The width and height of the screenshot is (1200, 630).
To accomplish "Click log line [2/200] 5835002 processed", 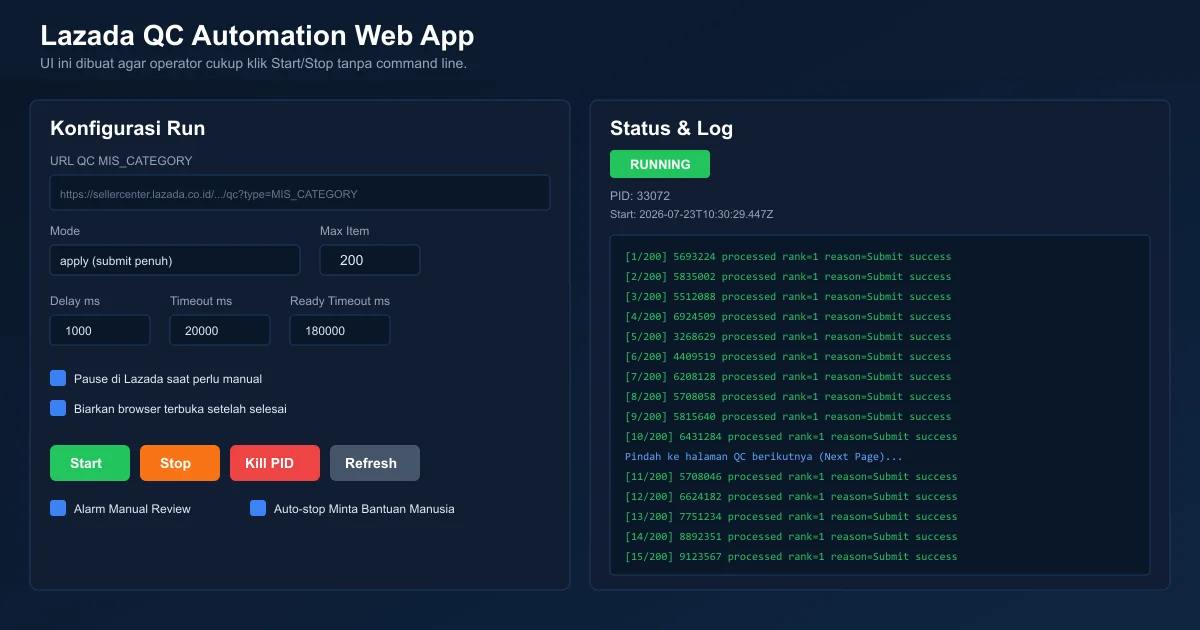I will point(788,277).
